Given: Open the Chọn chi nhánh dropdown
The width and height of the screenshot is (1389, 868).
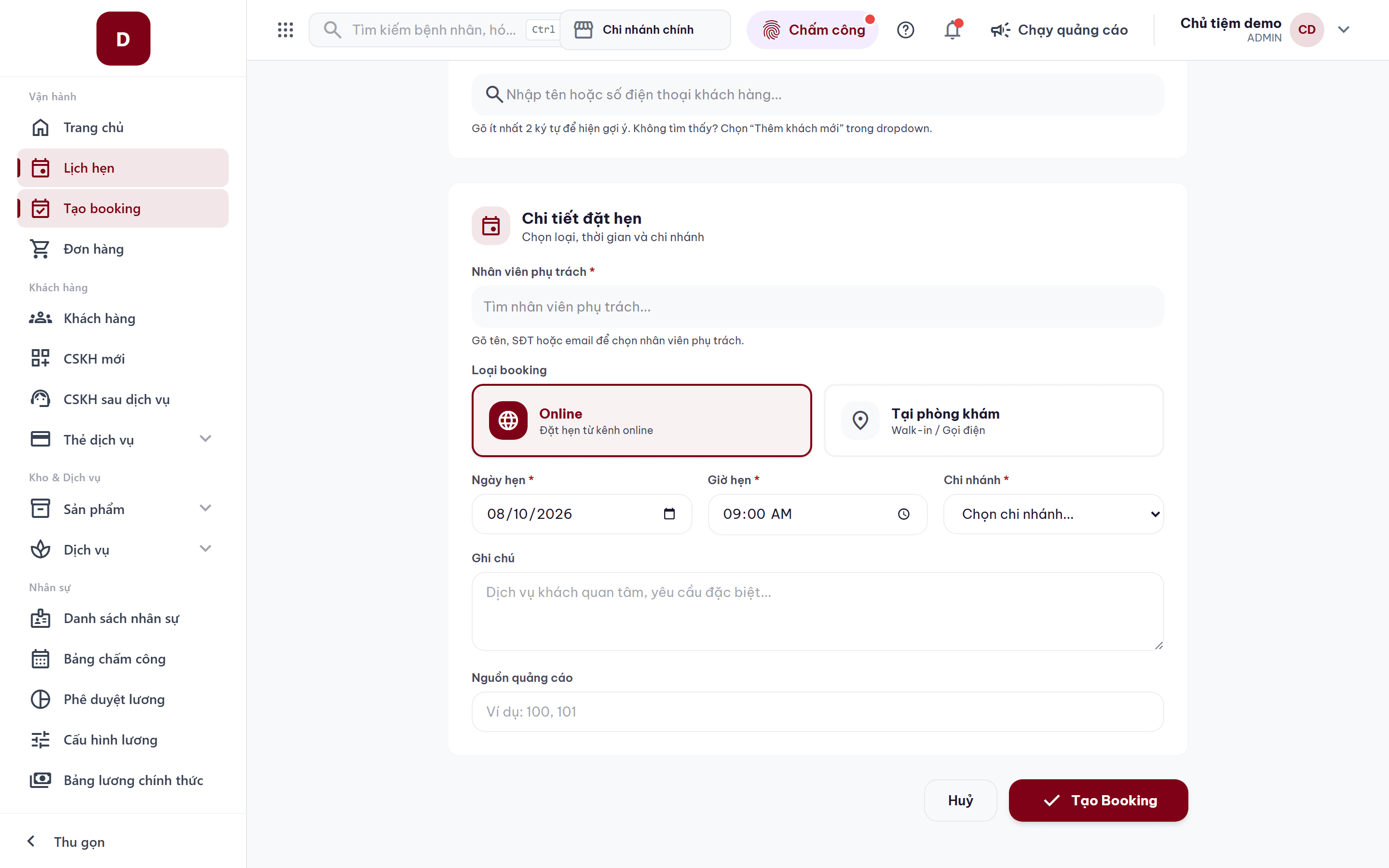Looking at the screenshot, I should (1054, 515).
